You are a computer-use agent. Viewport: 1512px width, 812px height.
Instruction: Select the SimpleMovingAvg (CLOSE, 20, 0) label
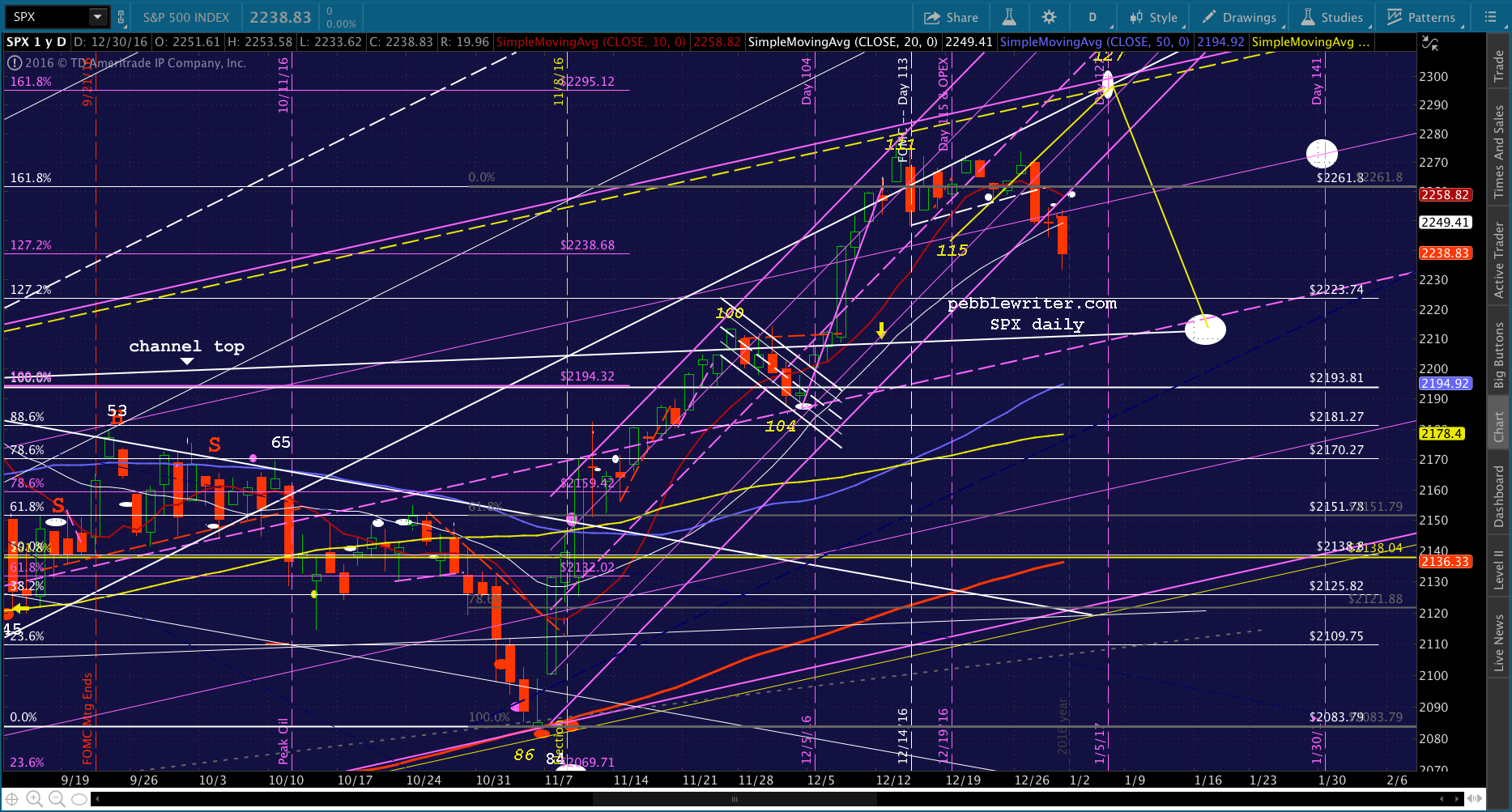tap(843, 42)
